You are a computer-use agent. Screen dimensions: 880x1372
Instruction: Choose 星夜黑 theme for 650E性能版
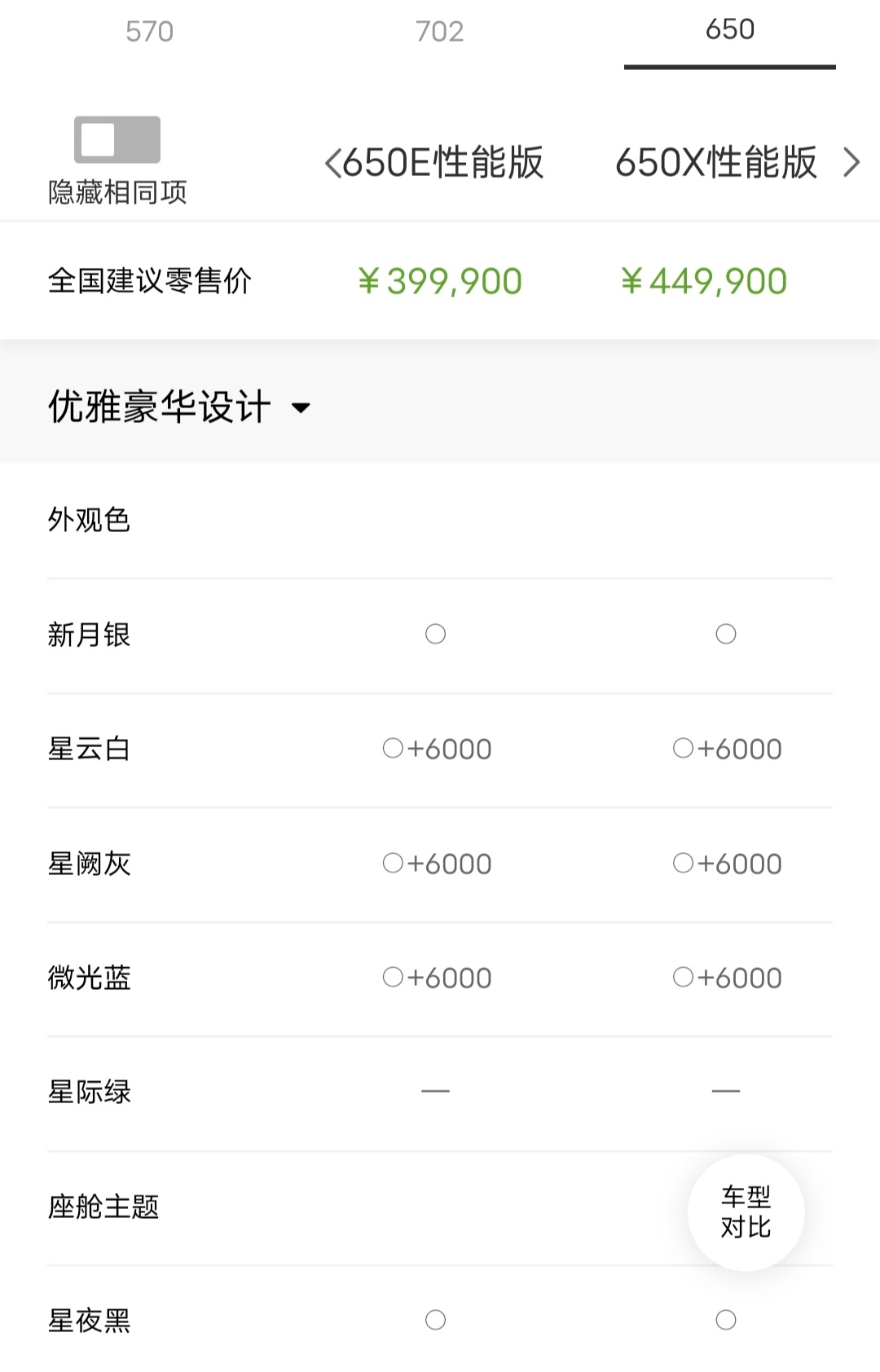[436, 1320]
